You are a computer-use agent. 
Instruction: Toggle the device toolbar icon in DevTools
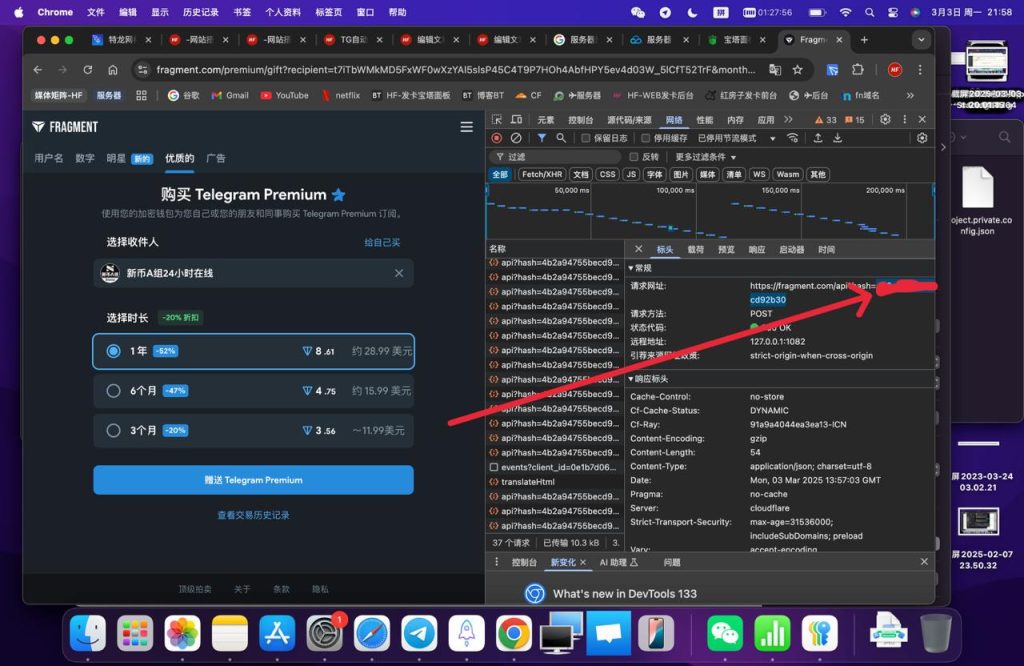coord(516,120)
